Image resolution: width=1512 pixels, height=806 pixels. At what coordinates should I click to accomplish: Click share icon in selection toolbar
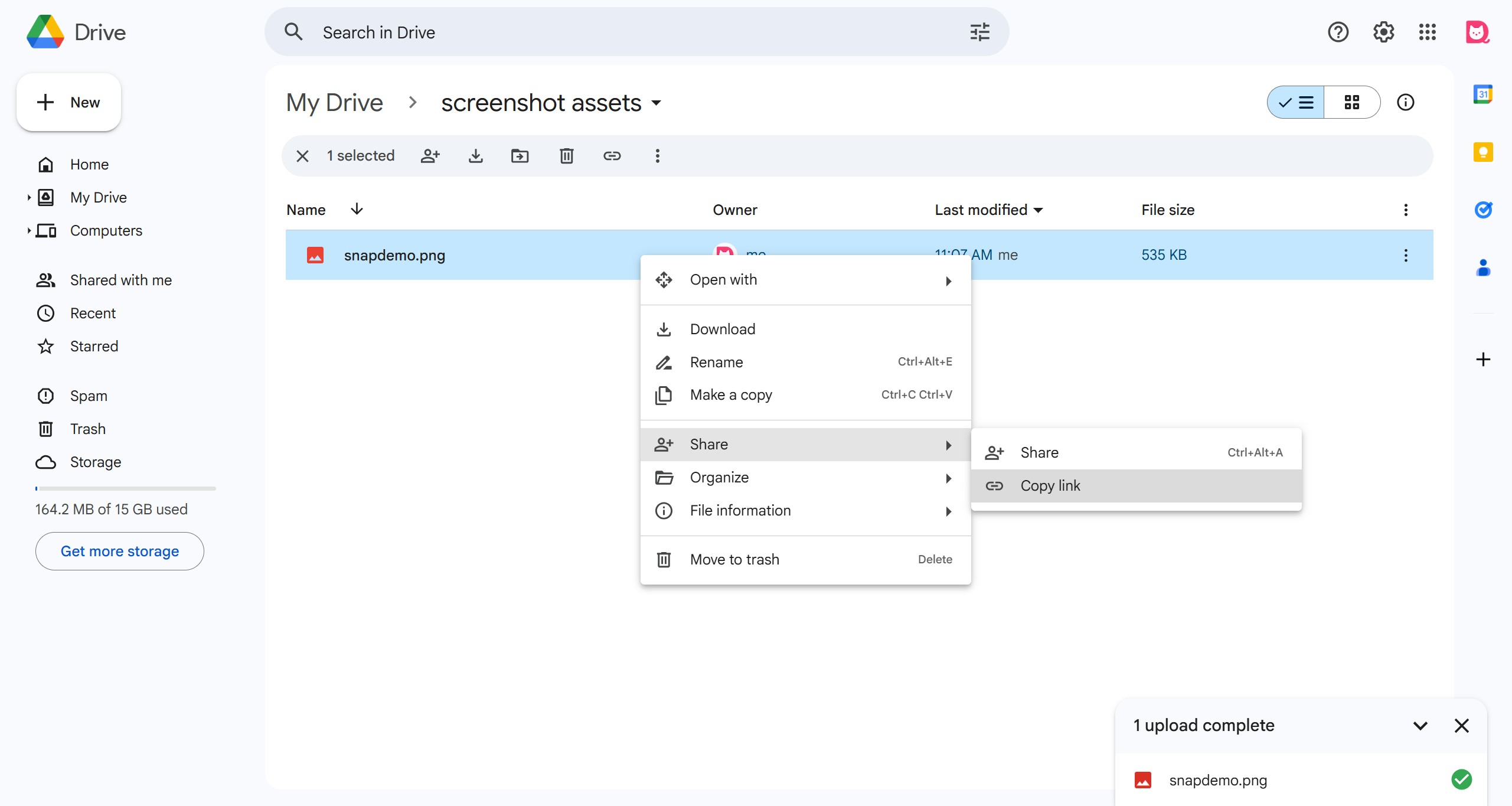(430, 156)
